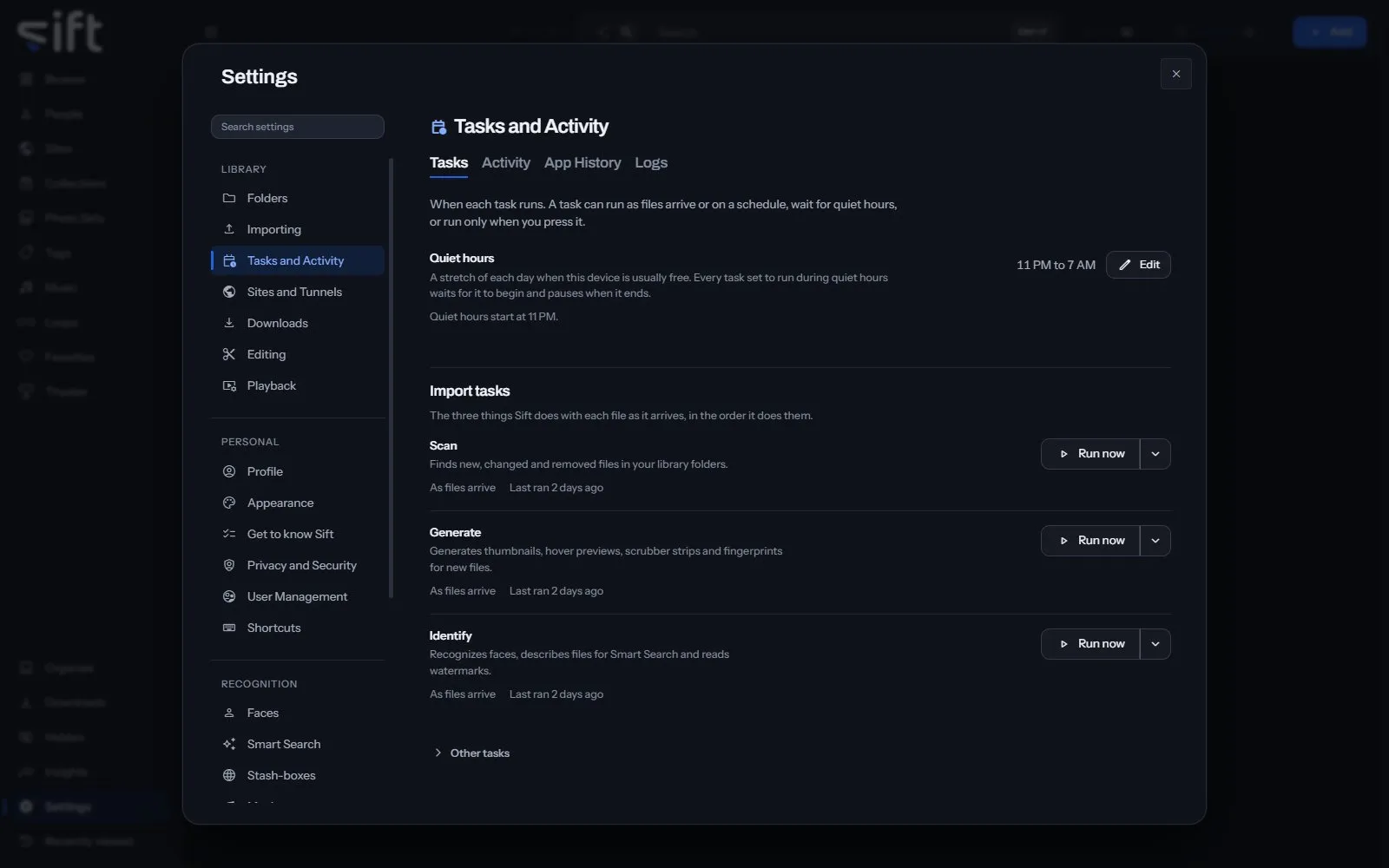This screenshot has height=868, width=1389.
Task: Edit the quiet hours schedule
Action: tap(1138, 265)
